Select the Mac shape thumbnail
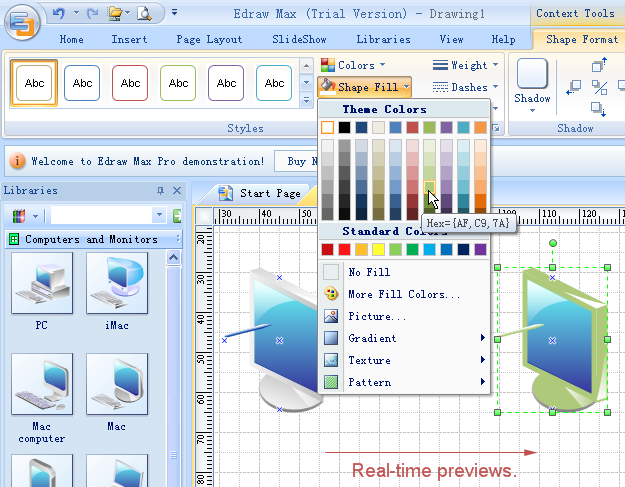 (x=117, y=384)
